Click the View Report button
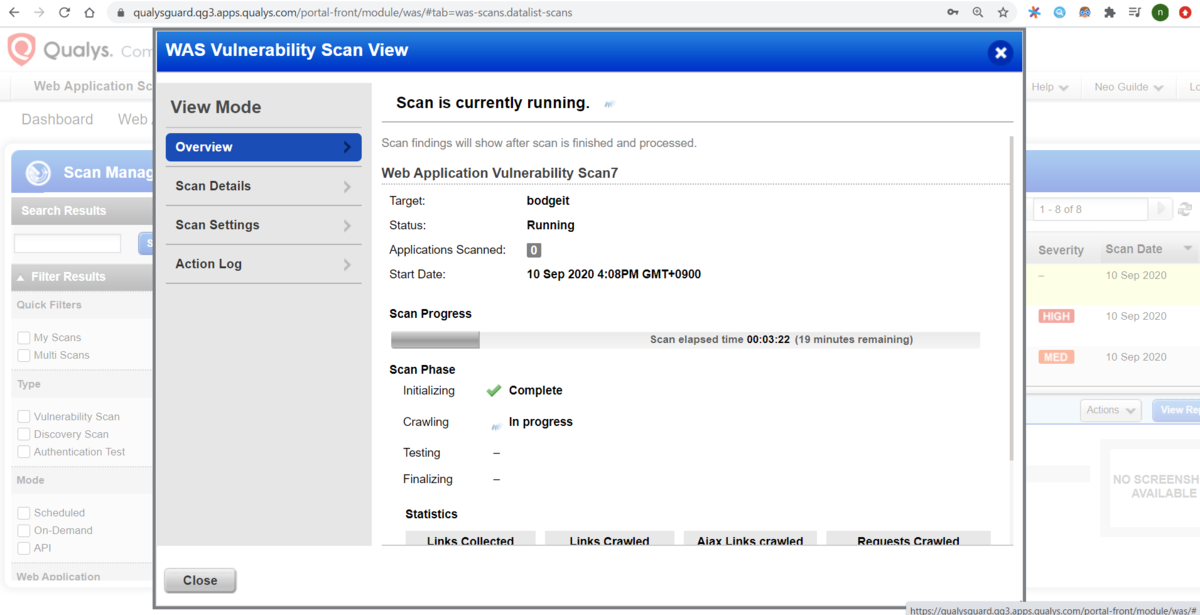1200x615 pixels. [x=1177, y=410]
